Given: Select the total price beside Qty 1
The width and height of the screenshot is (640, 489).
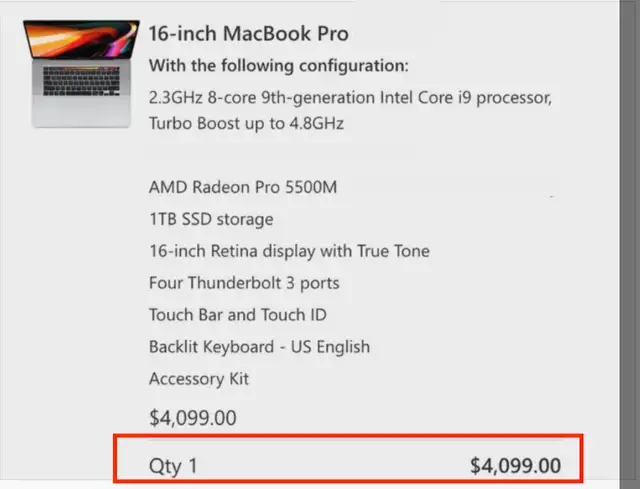Looking at the screenshot, I should (x=515, y=465).
